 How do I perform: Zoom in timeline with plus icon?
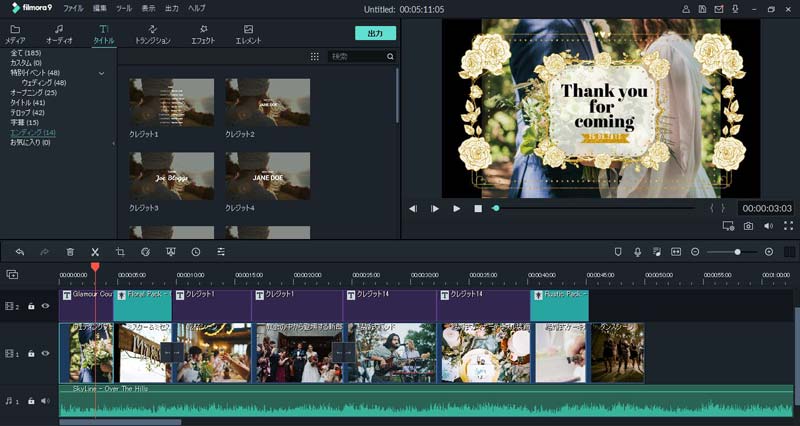769,252
